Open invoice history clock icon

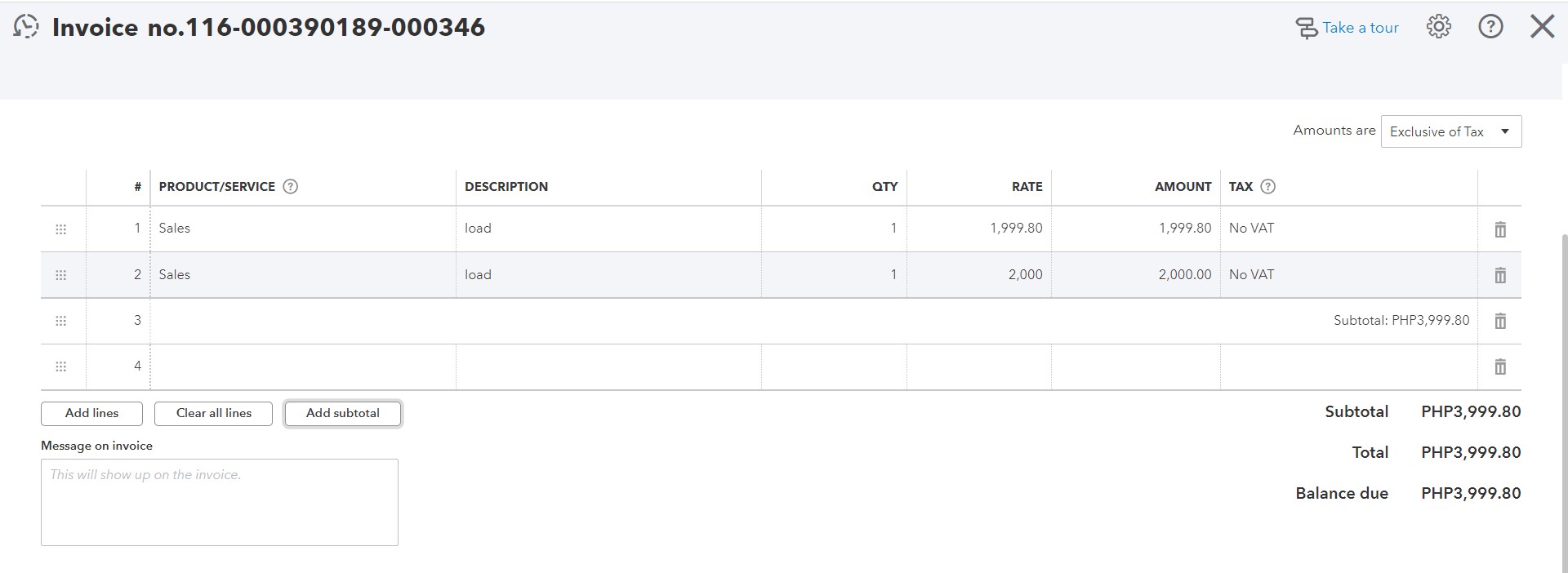[x=26, y=27]
